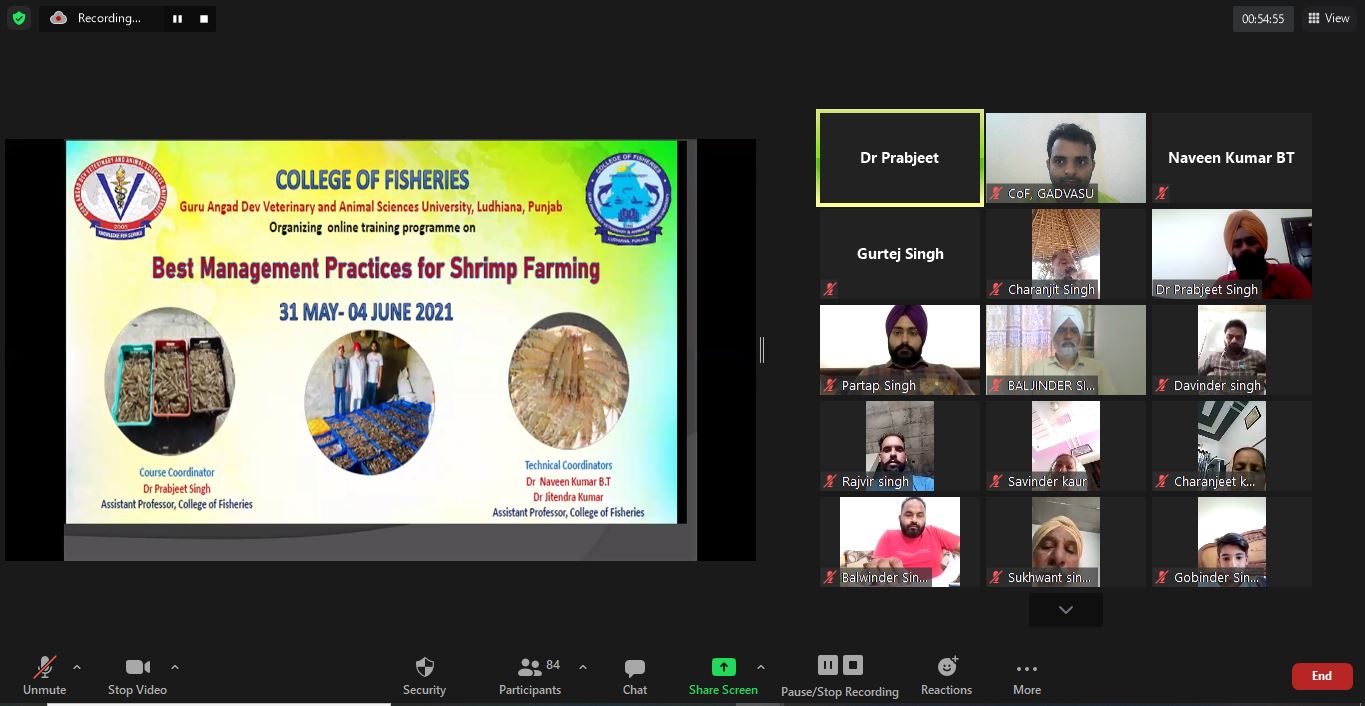The image size is (1365, 706).
Task: Select CoF, GADVASU video tile
Action: [1066, 158]
